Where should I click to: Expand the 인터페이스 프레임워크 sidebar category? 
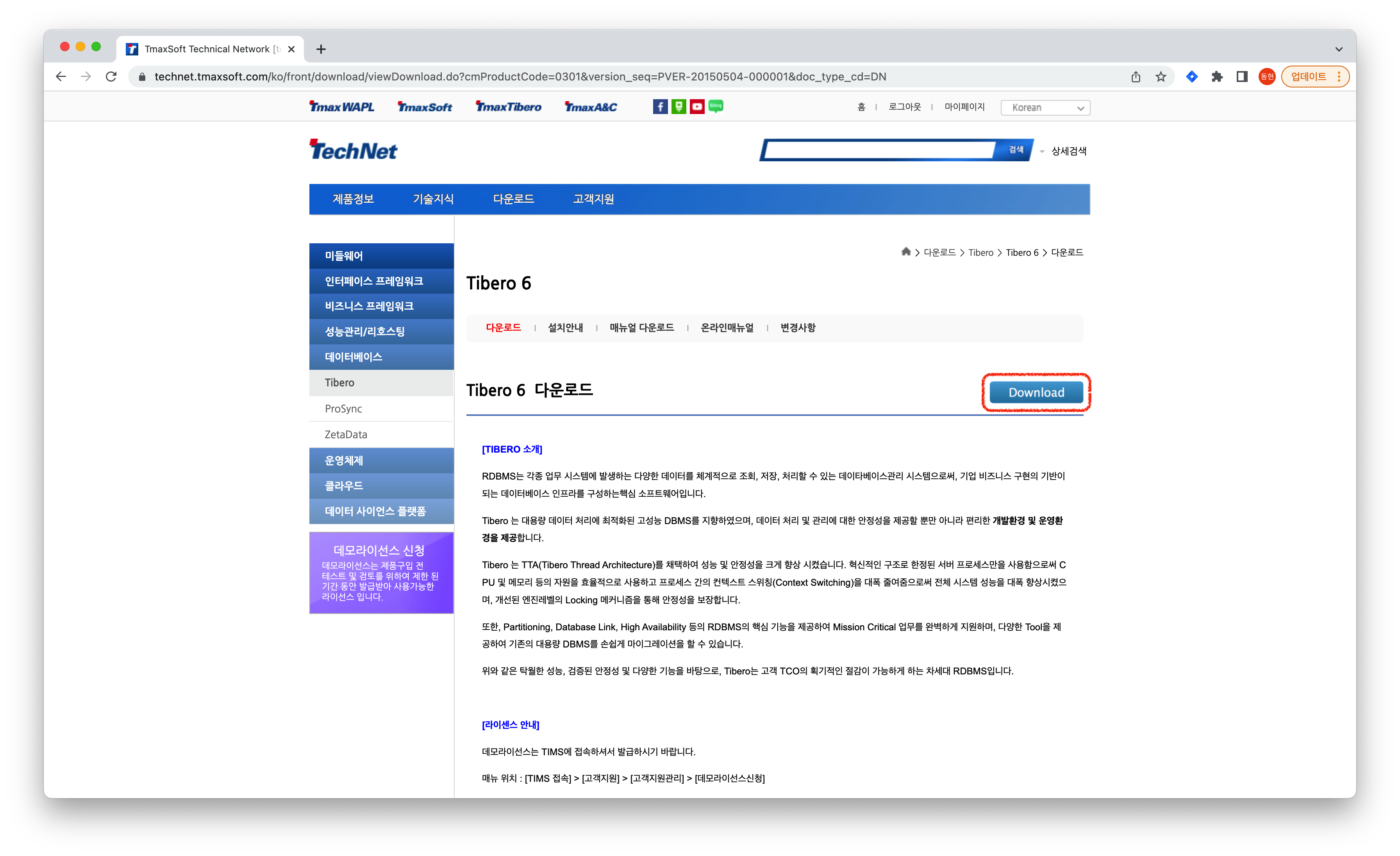click(381, 281)
